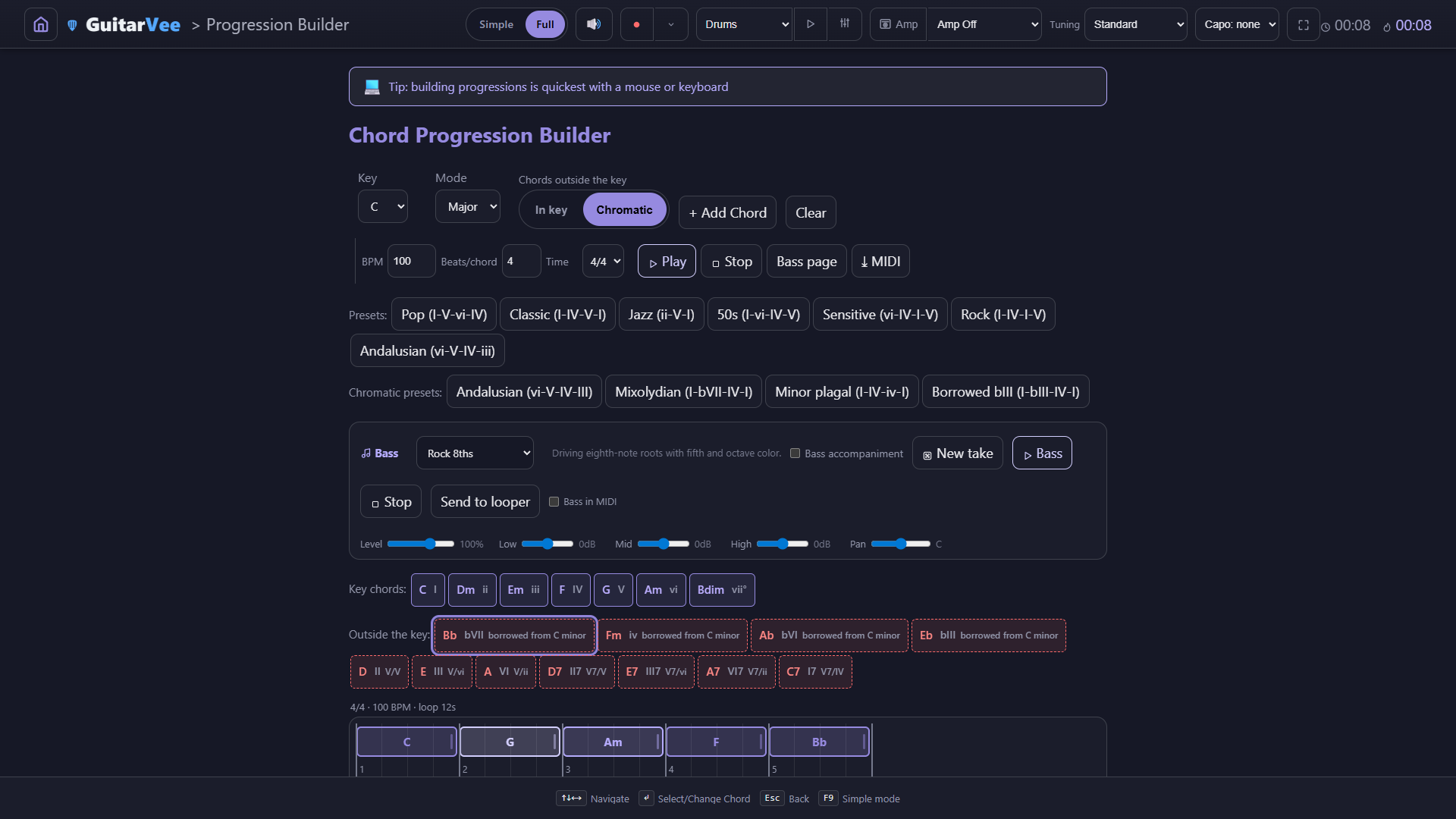Click the Beats/chord input field
Image resolution: width=1456 pixels, height=819 pixels.
pyautogui.click(x=521, y=261)
